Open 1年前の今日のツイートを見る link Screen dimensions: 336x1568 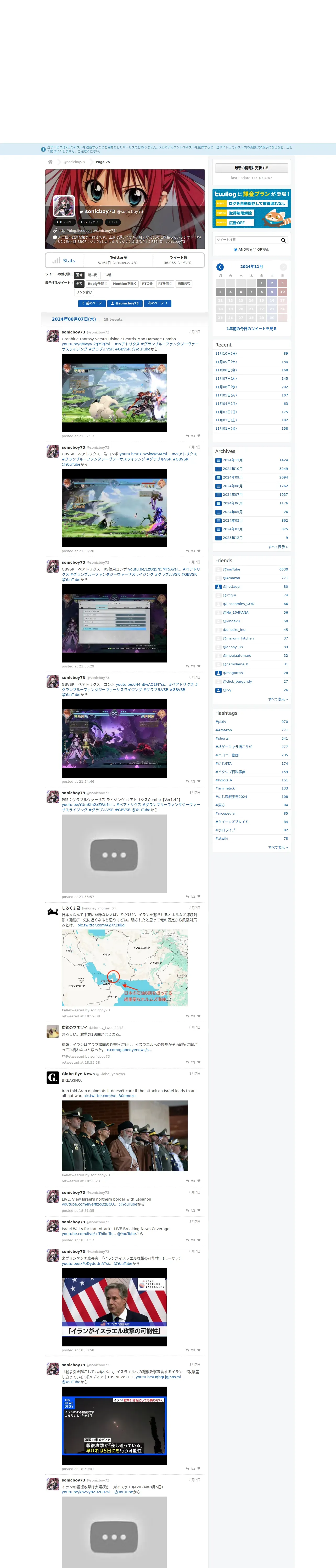point(252,329)
